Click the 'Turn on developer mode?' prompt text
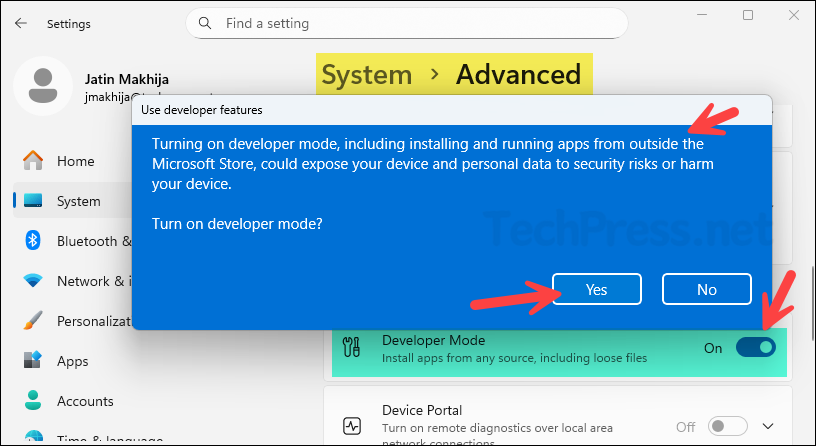 [237, 224]
